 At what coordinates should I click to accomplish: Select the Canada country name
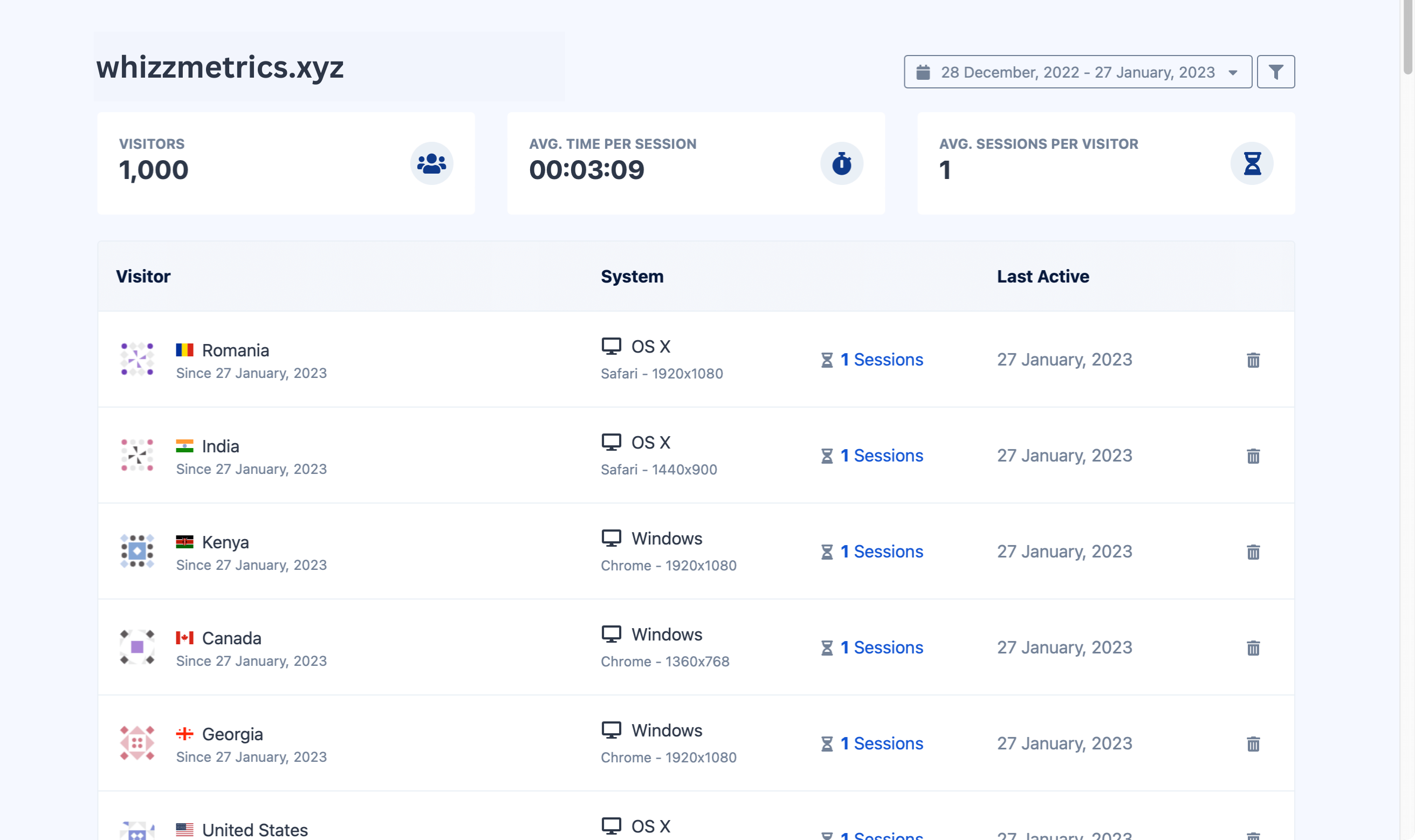click(231, 638)
